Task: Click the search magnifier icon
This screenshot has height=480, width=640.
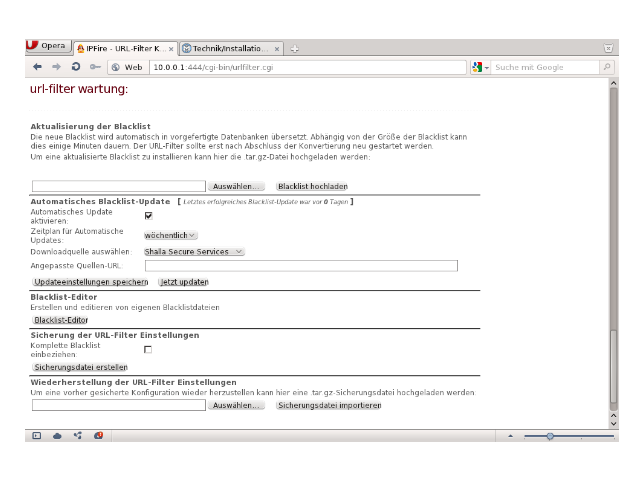Action: [x=607, y=67]
